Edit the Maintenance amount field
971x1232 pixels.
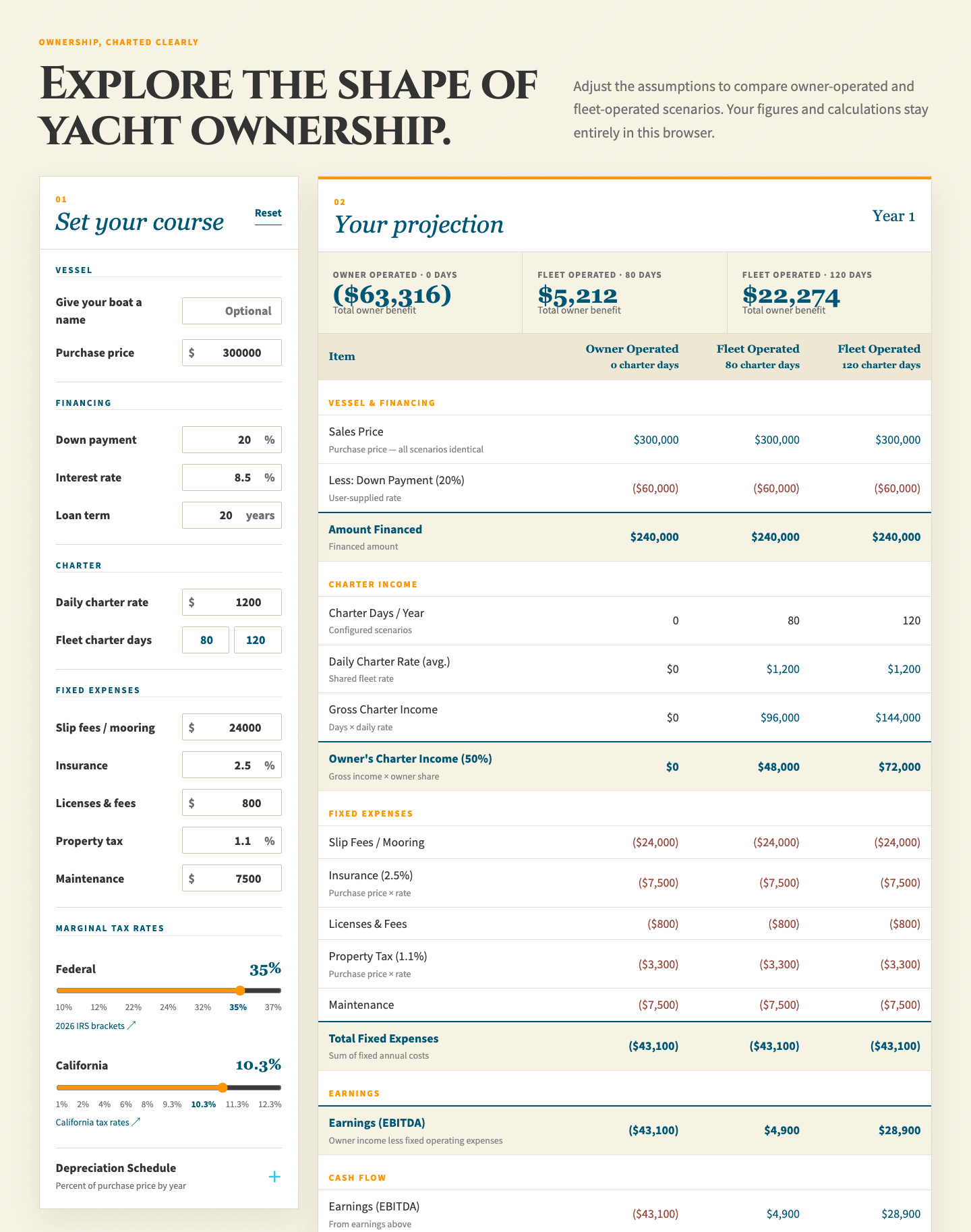pos(232,879)
